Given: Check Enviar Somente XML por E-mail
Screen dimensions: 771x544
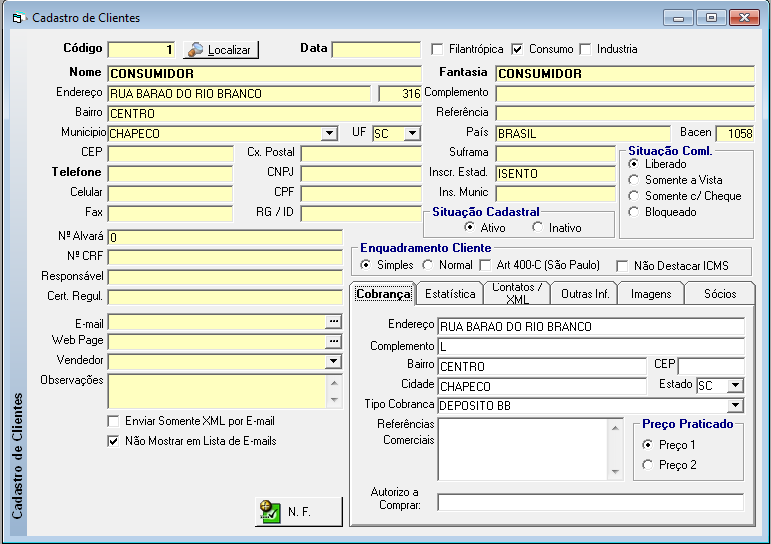Looking at the screenshot, I should pyautogui.click(x=113, y=421).
